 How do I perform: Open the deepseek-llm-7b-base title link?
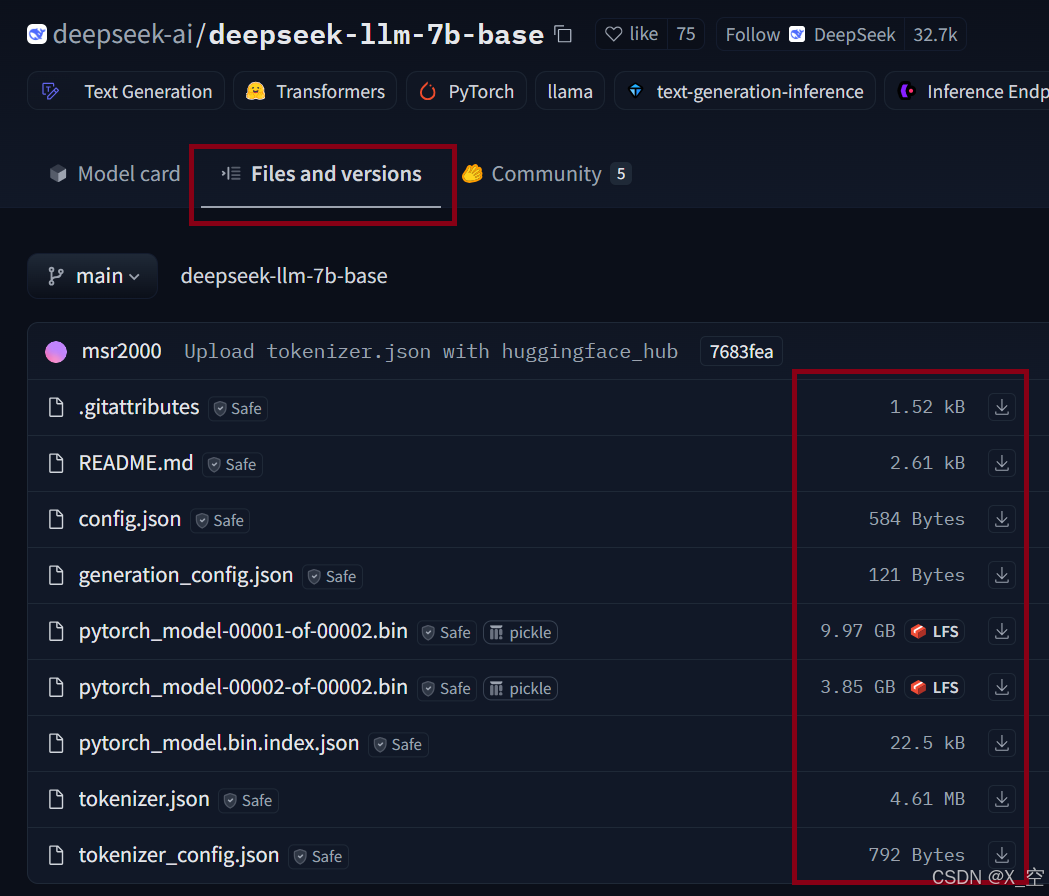click(x=376, y=34)
